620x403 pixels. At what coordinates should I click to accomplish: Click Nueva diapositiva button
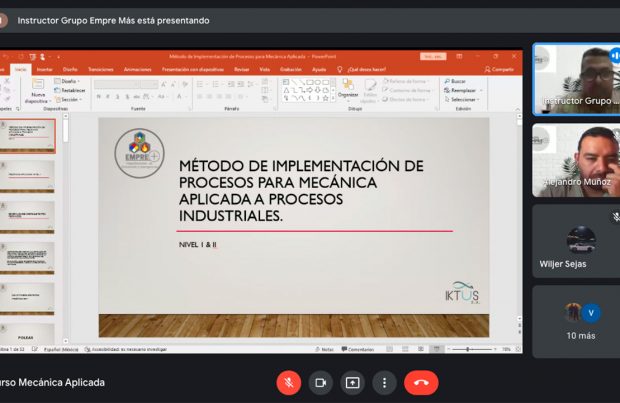(x=38, y=91)
